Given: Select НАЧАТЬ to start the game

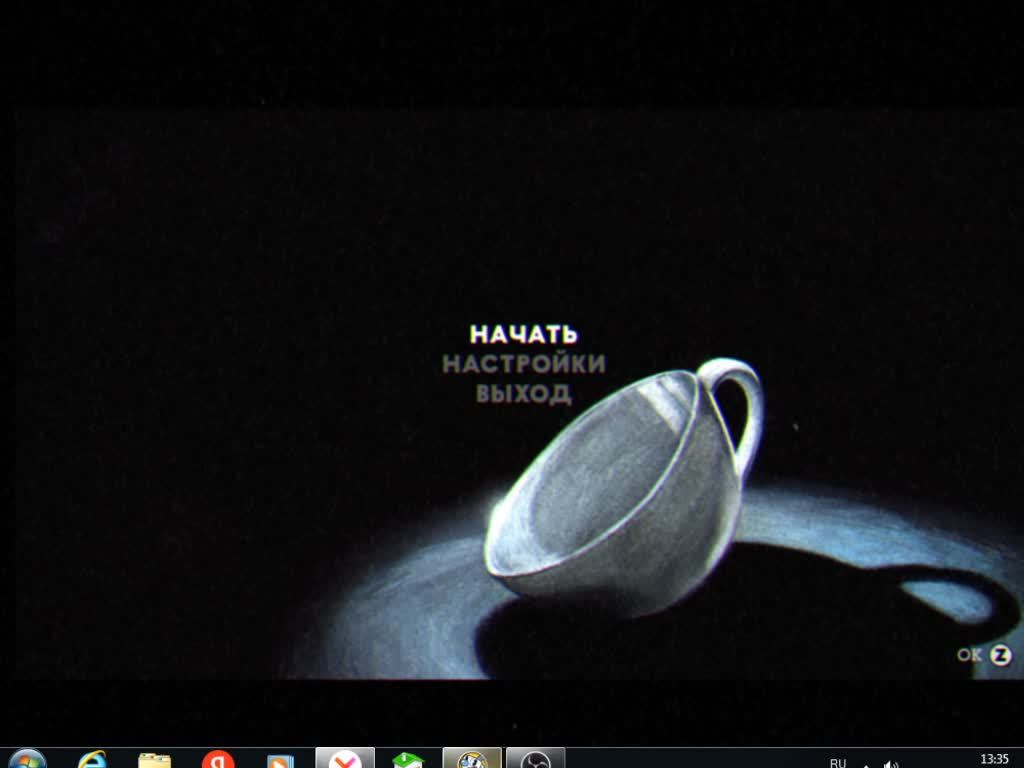Looking at the screenshot, I should 524,334.
